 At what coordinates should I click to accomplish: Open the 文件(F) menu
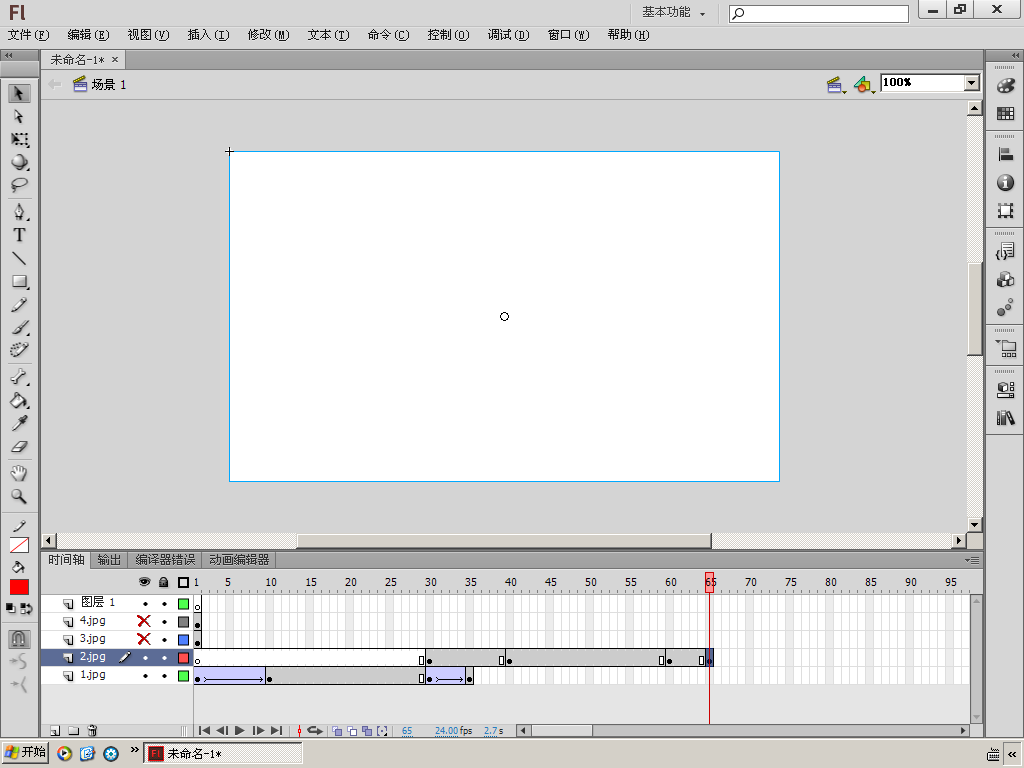click(x=28, y=35)
